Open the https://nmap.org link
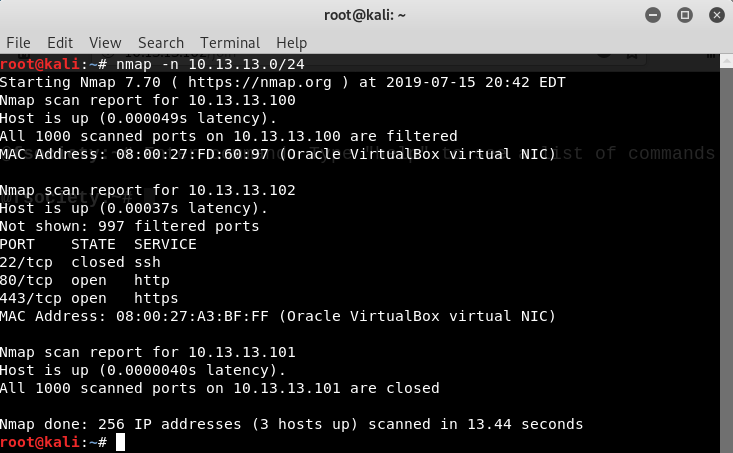 [x=259, y=82]
